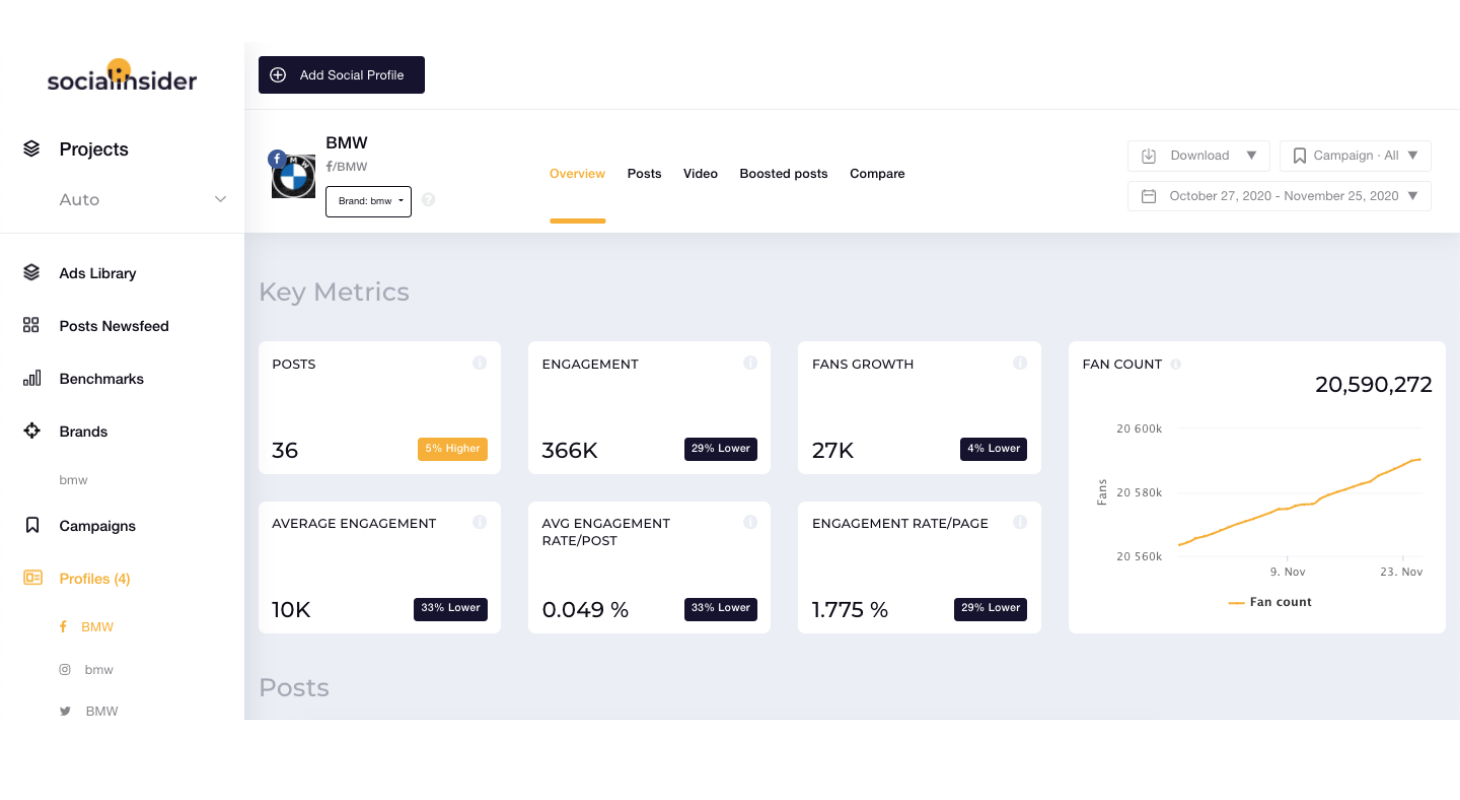The width and height of the screenshot is (1460, 800).
Task: Open the Ads Library icon
Action: pos(31,272)
